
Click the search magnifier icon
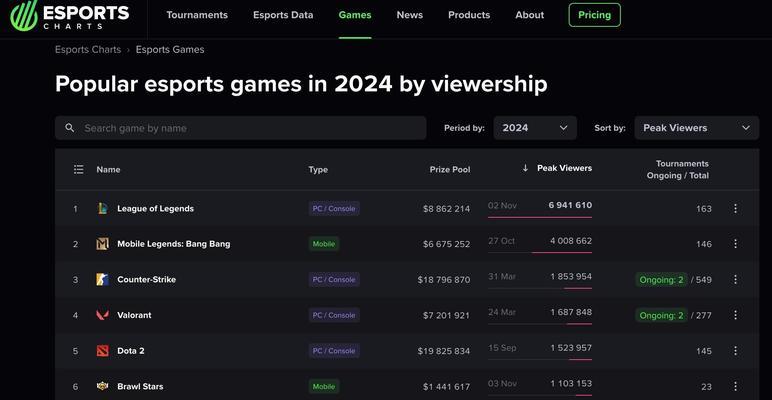tap(70, 128)
